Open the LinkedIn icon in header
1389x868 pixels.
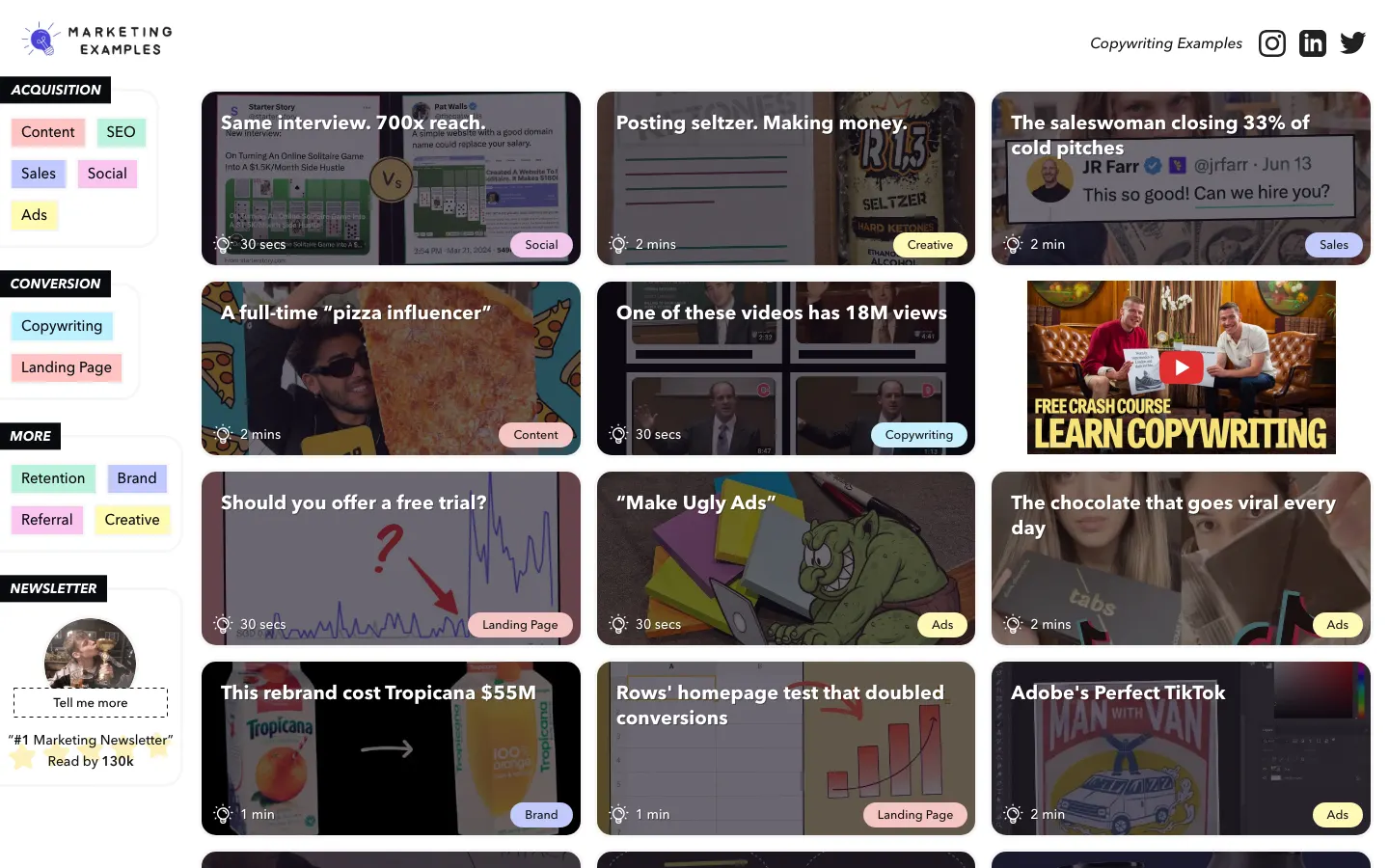pyautogui.click(x=1312, y=43)
